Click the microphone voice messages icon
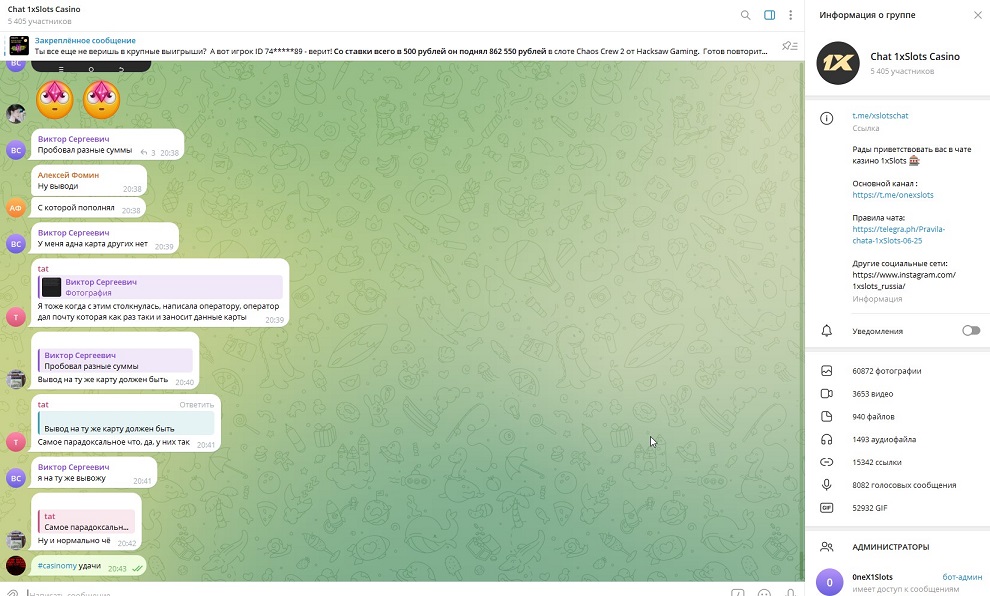990x596 pixels. [826, 485]
